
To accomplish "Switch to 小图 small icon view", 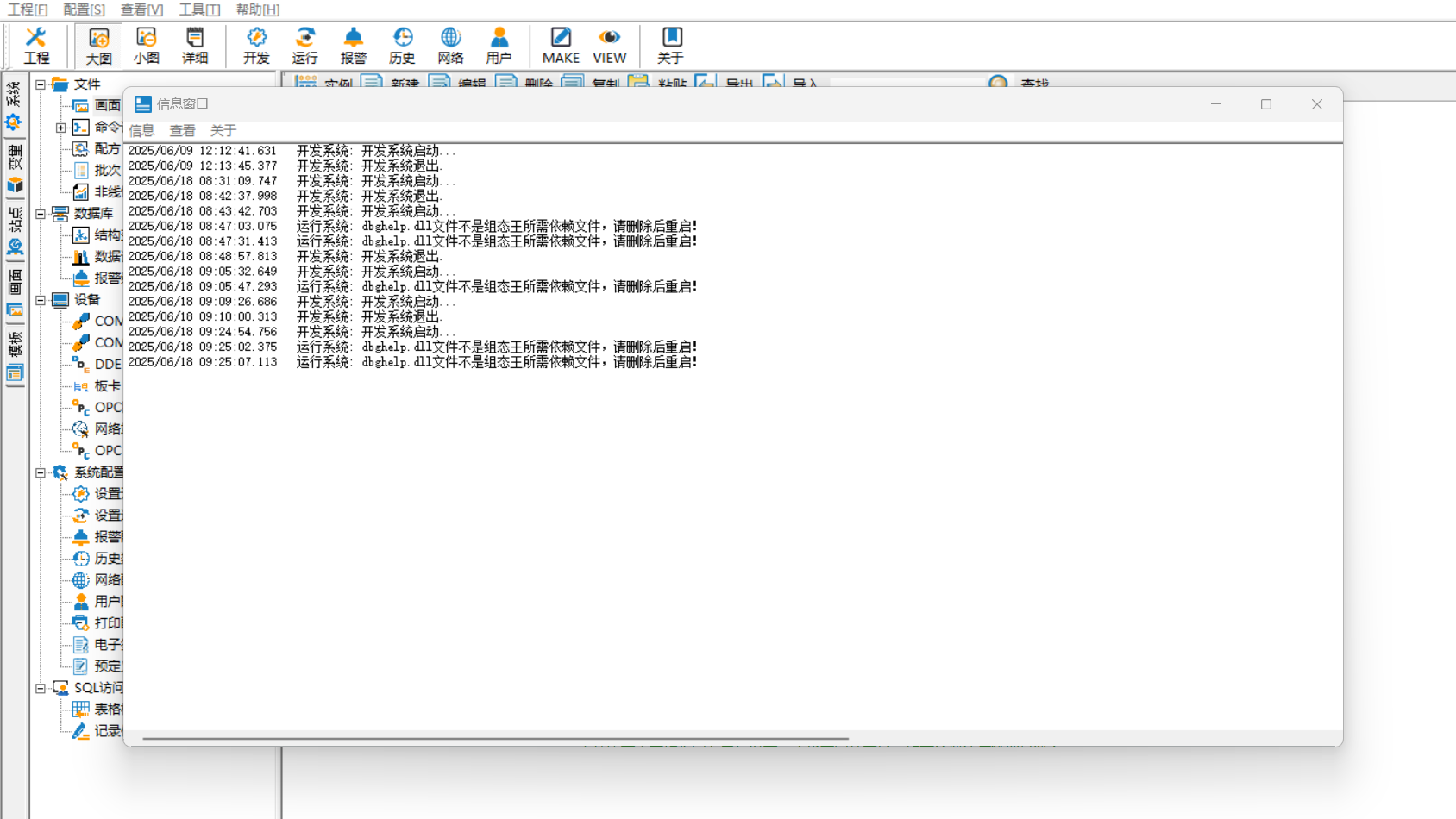I will 147,46.
